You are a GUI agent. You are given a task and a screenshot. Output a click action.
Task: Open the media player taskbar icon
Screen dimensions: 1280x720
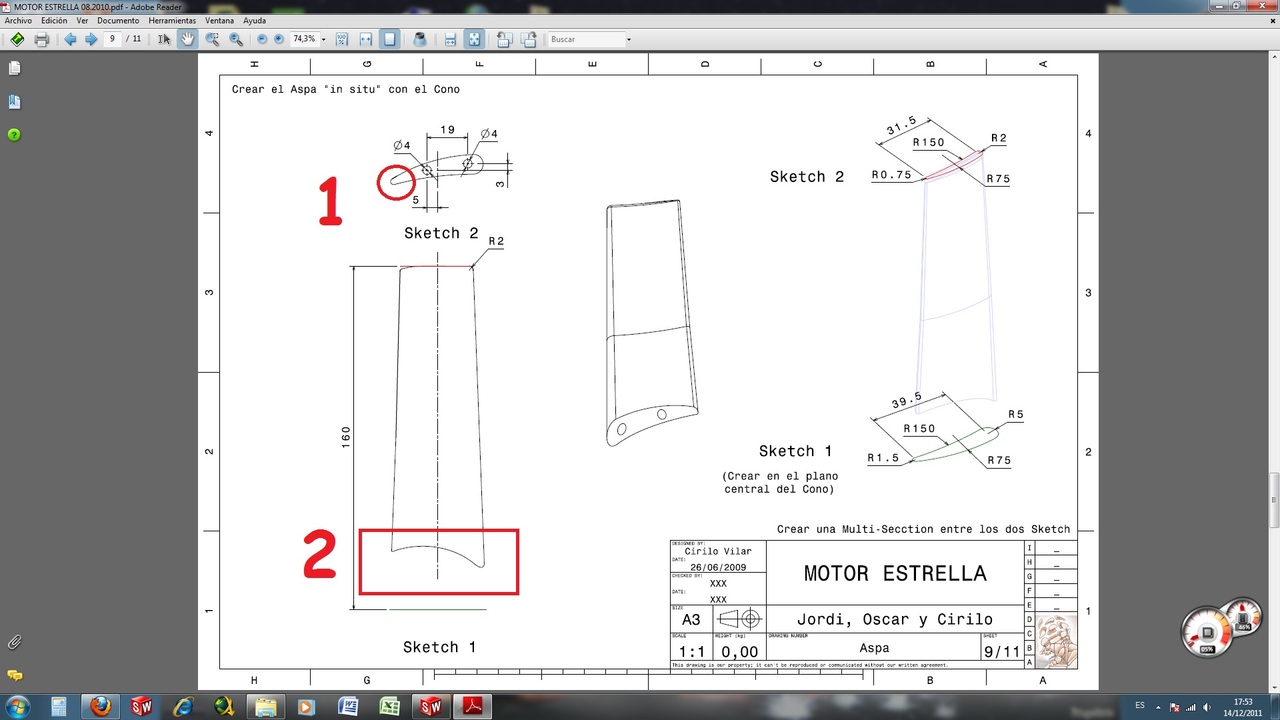pyautogui.click(x=306, y=707)
